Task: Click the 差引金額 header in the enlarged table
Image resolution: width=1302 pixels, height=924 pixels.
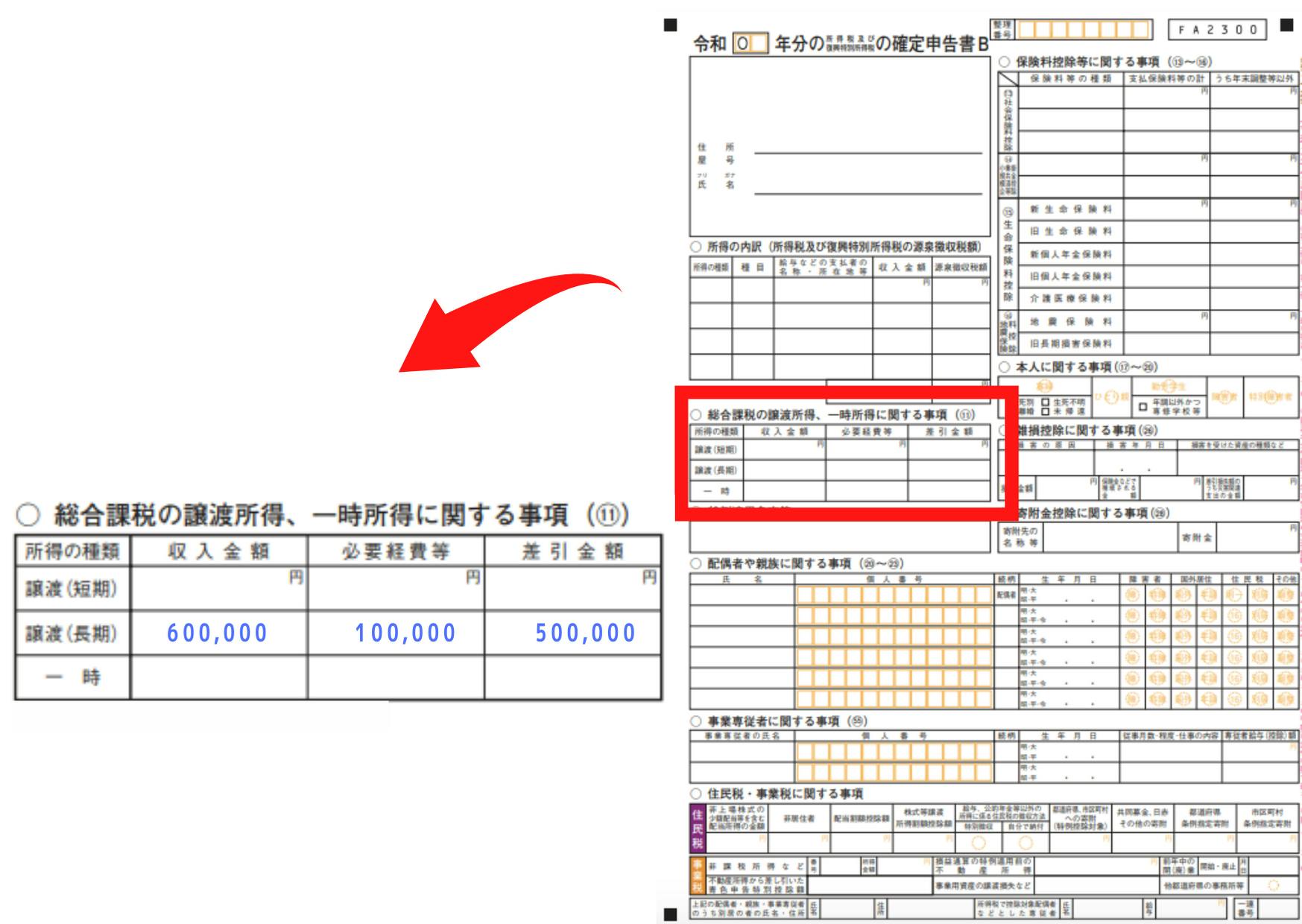Action: click(x=572, y=551)
